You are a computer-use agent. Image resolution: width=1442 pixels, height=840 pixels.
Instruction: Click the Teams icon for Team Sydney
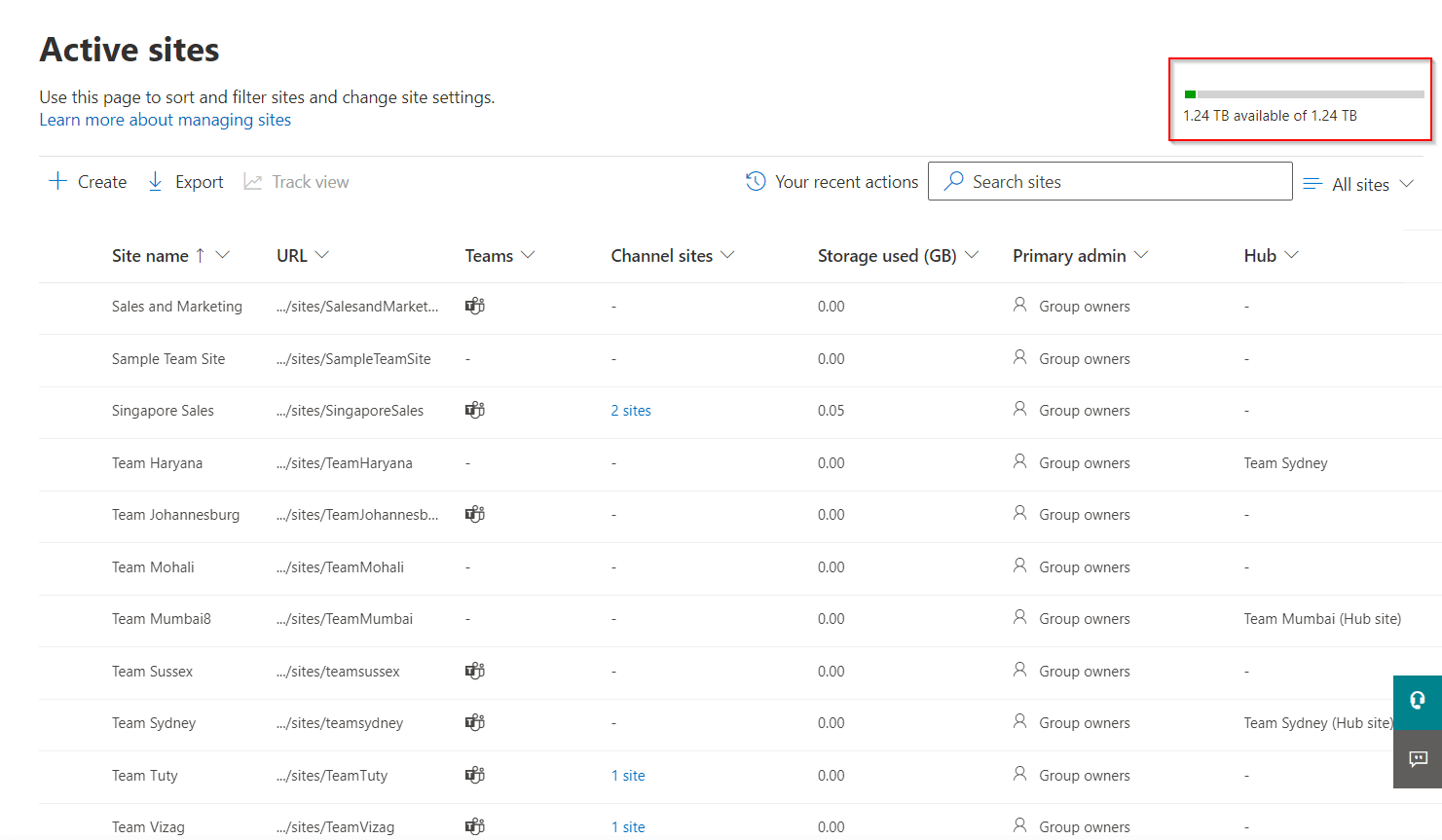coord(474,722)
